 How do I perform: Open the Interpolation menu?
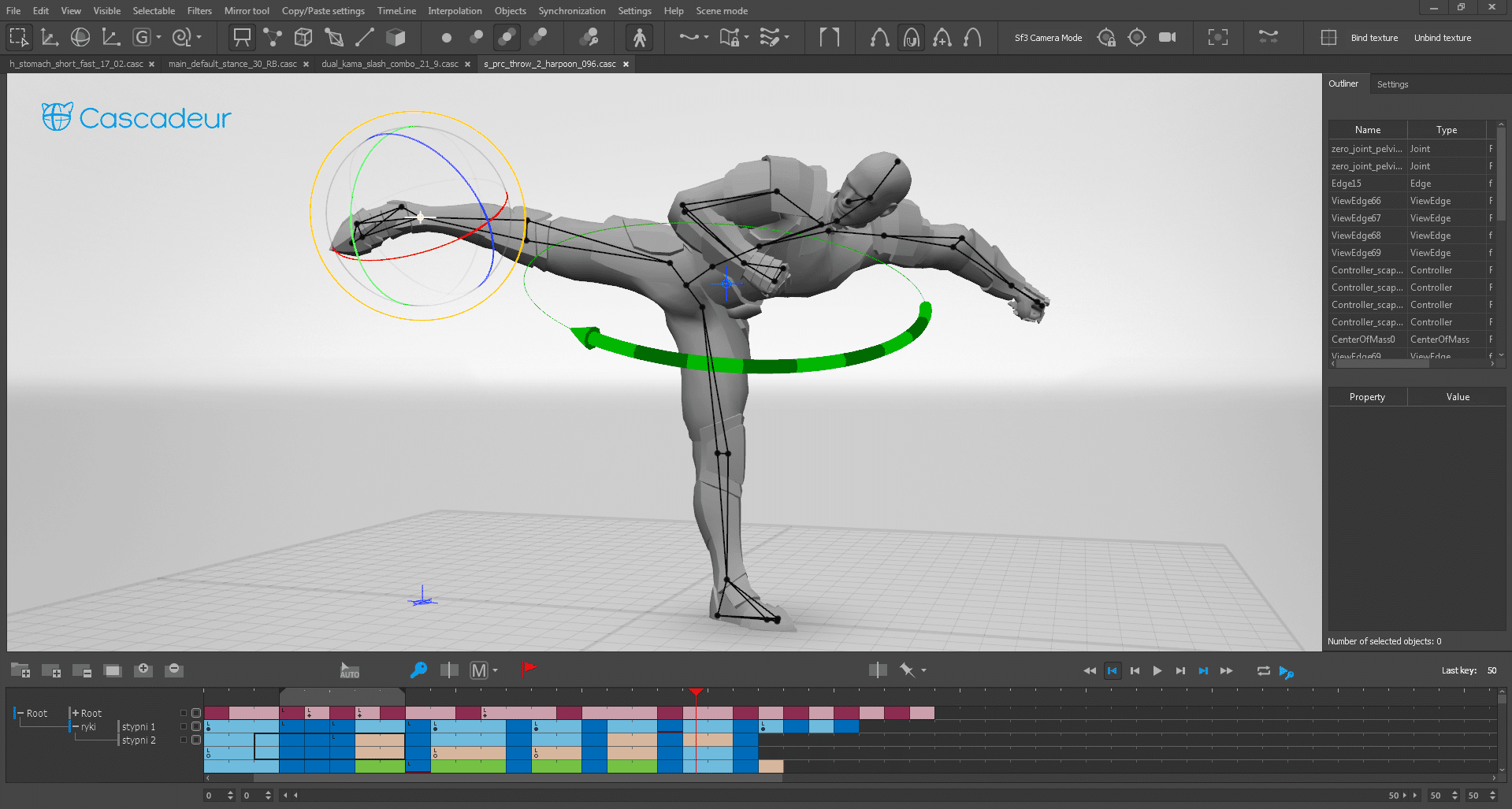(x=455, y=11)
